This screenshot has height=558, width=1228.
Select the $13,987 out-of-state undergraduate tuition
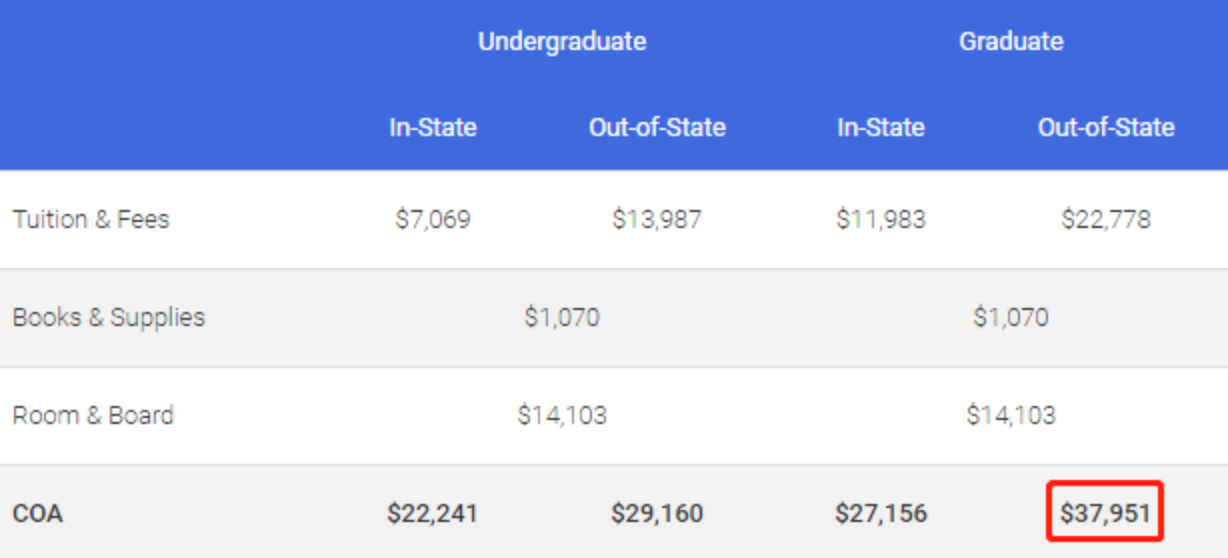[x=657, y=219]
